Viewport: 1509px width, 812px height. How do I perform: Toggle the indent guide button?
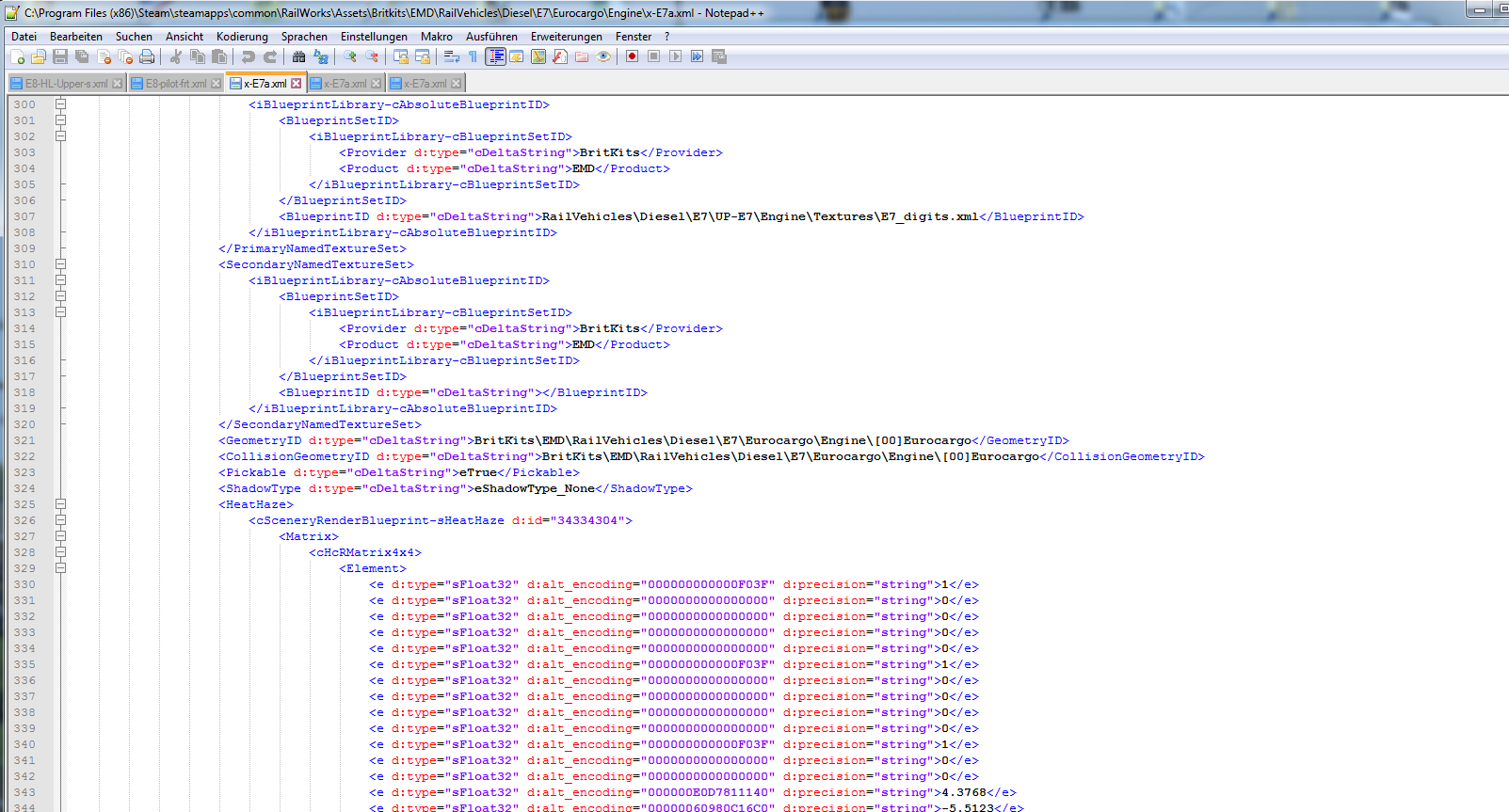coord(495,57)
